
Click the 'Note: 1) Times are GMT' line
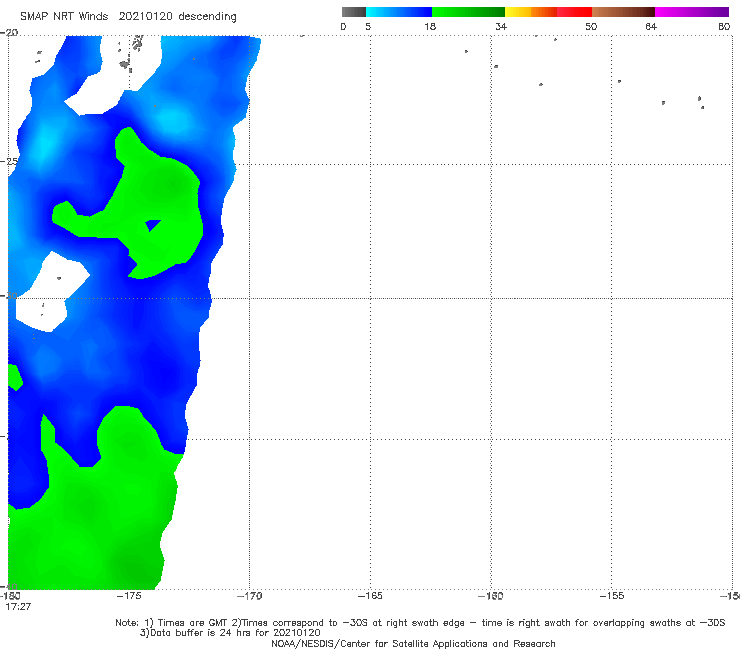420,623
